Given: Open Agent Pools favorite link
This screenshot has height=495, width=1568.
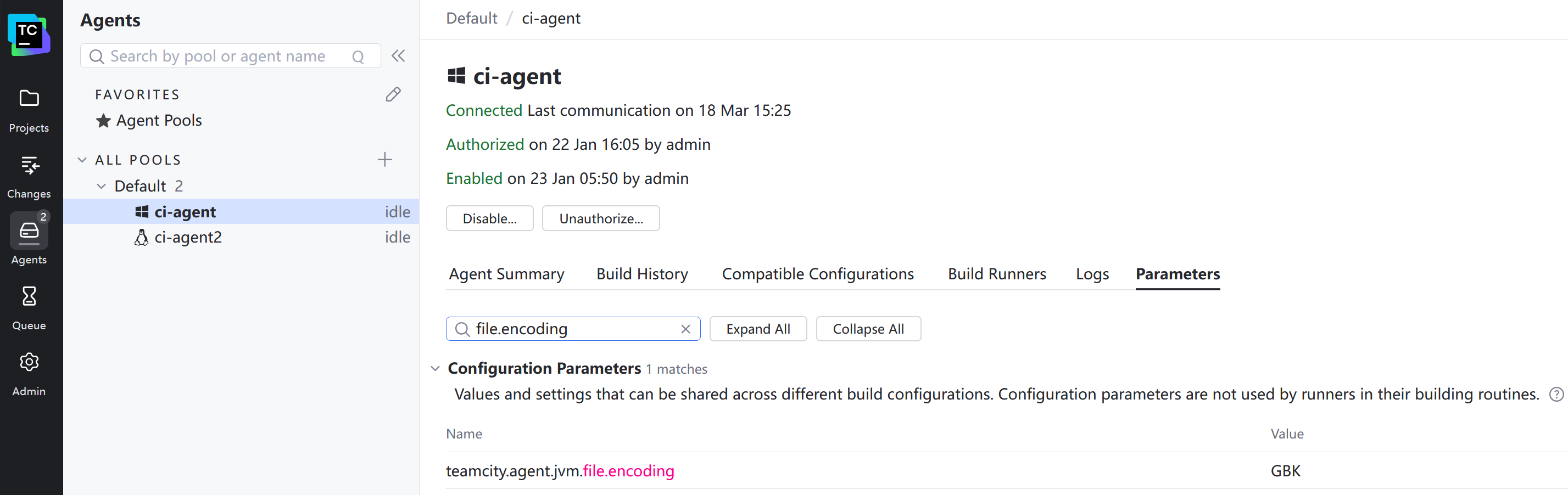Looking at the screenshot, I should tap(159, 120).
